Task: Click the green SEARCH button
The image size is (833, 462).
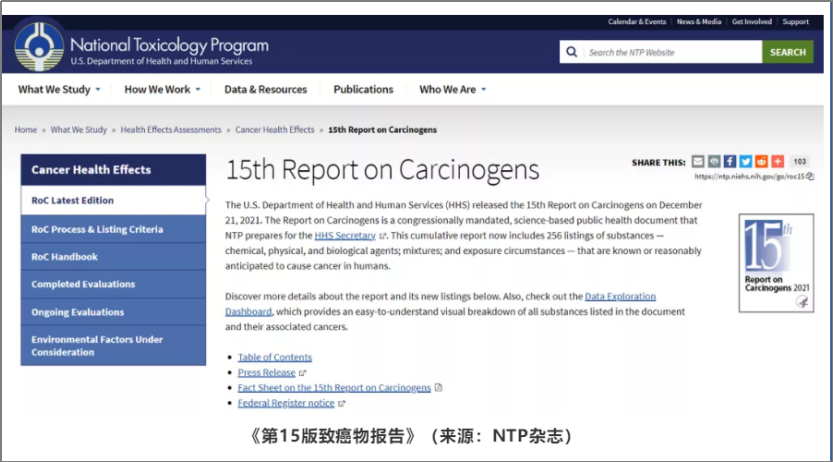Action: click(788, 52)
